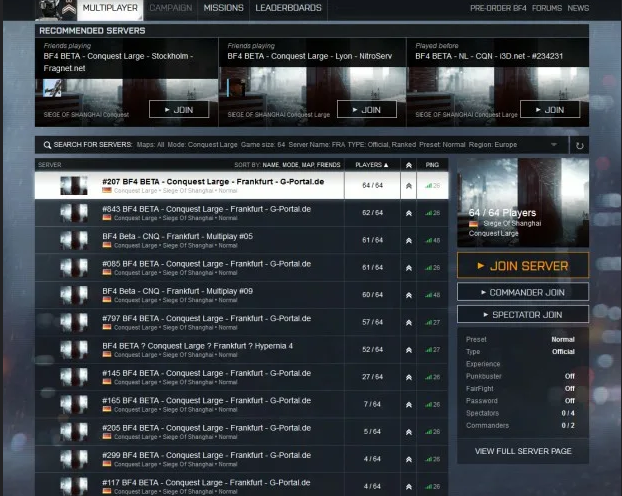Click ping signal bars for #207 server
This screenshot has width=622, height=496.
coord(428,185)
